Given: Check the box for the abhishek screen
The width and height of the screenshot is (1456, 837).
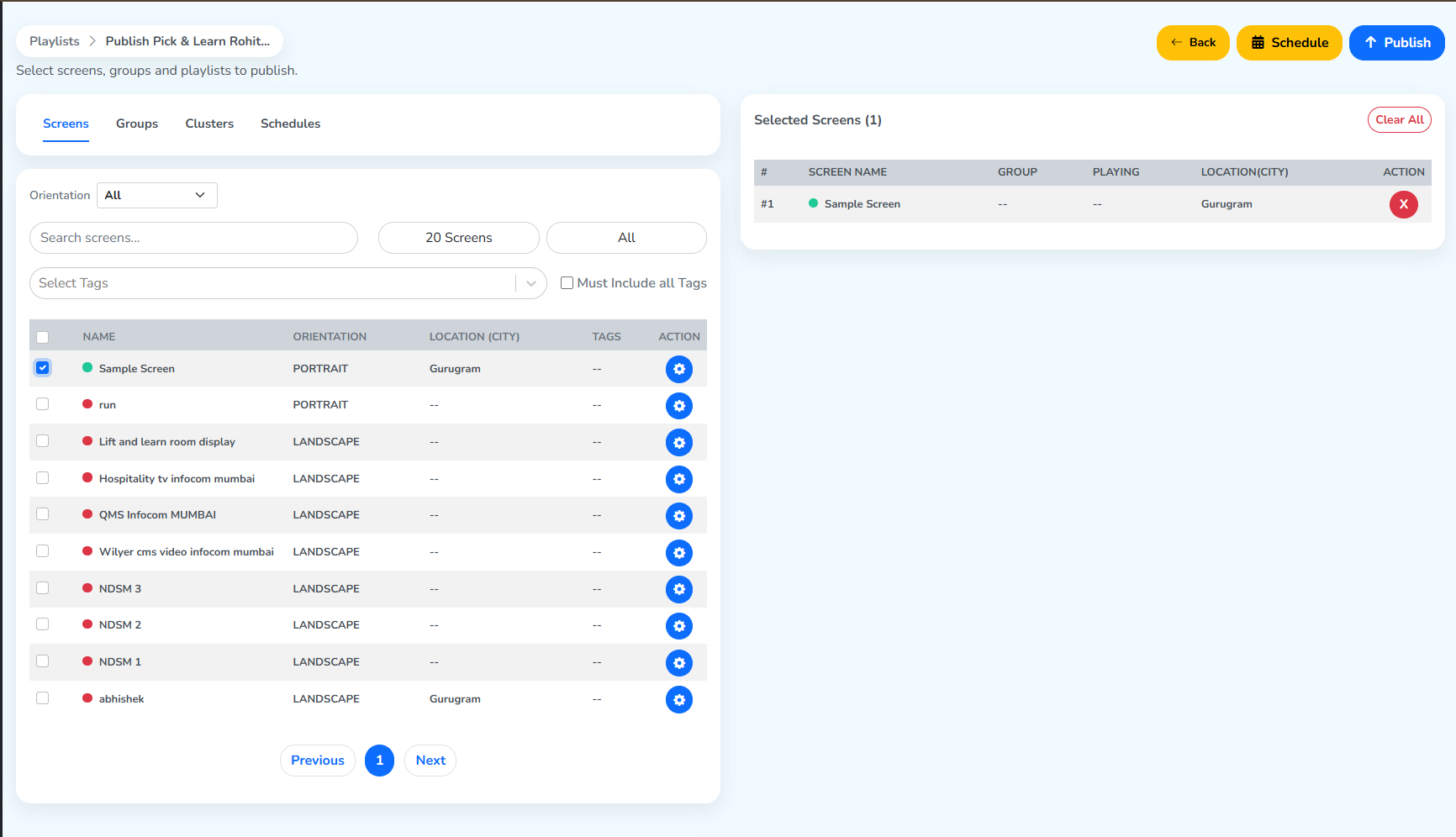Looking at the screenshot, I should (x=43, y=698).
